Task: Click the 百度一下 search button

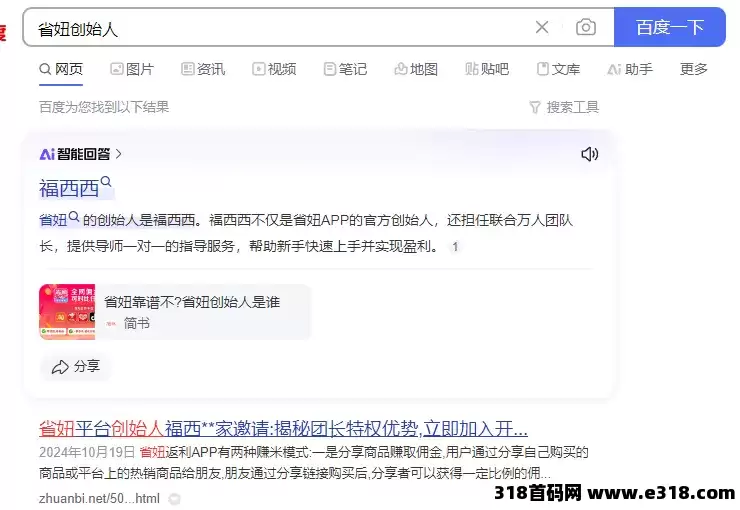Action: click(670, 27)
